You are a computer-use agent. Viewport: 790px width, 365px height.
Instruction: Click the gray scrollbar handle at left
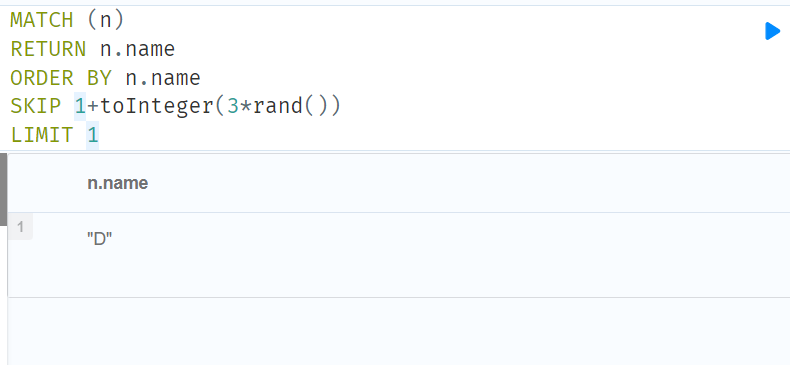coord(3,190)
